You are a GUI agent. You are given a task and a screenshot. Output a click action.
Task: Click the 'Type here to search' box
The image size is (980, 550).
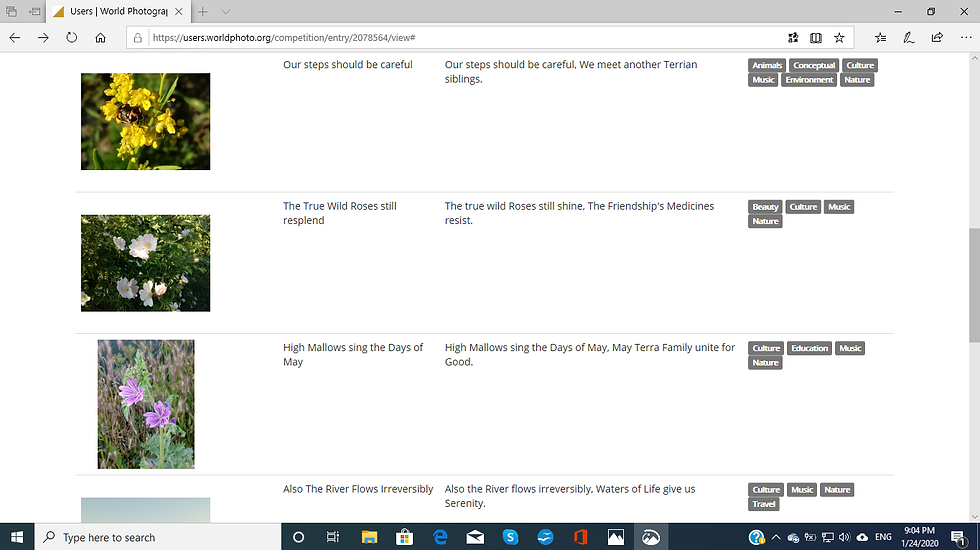point(158,537)
